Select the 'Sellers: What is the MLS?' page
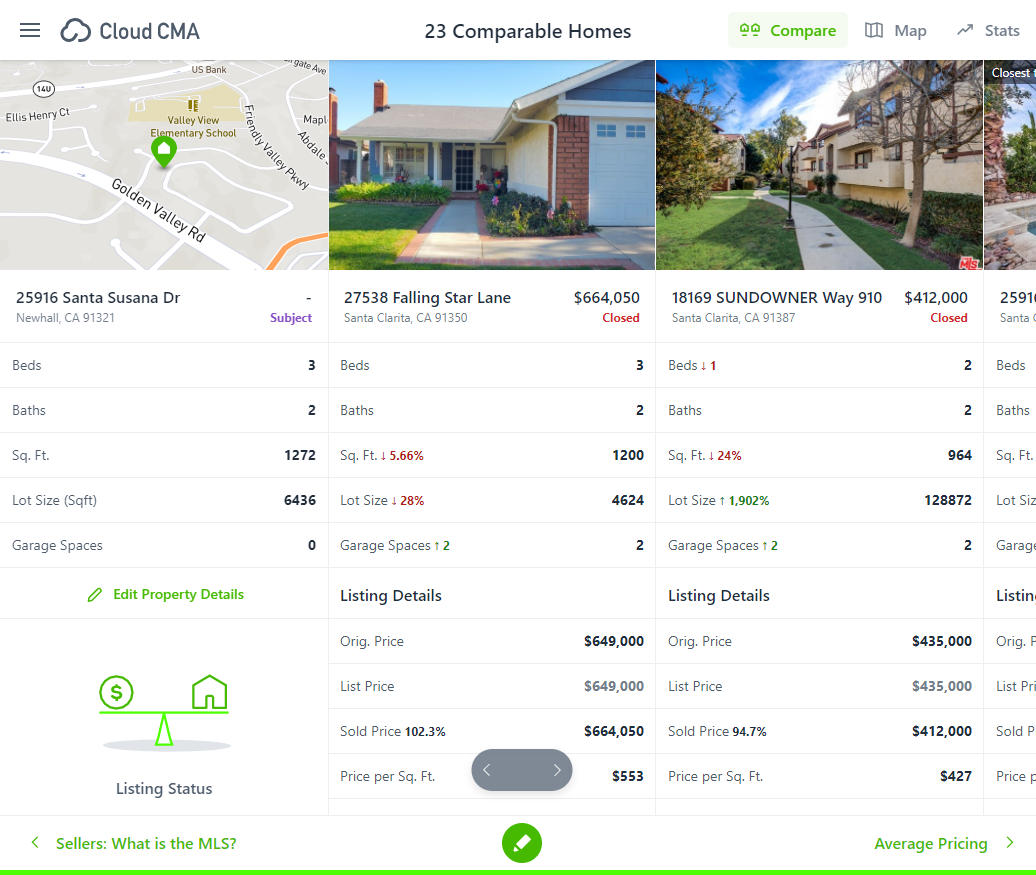1036x875 pixels. tap(146, 843)
